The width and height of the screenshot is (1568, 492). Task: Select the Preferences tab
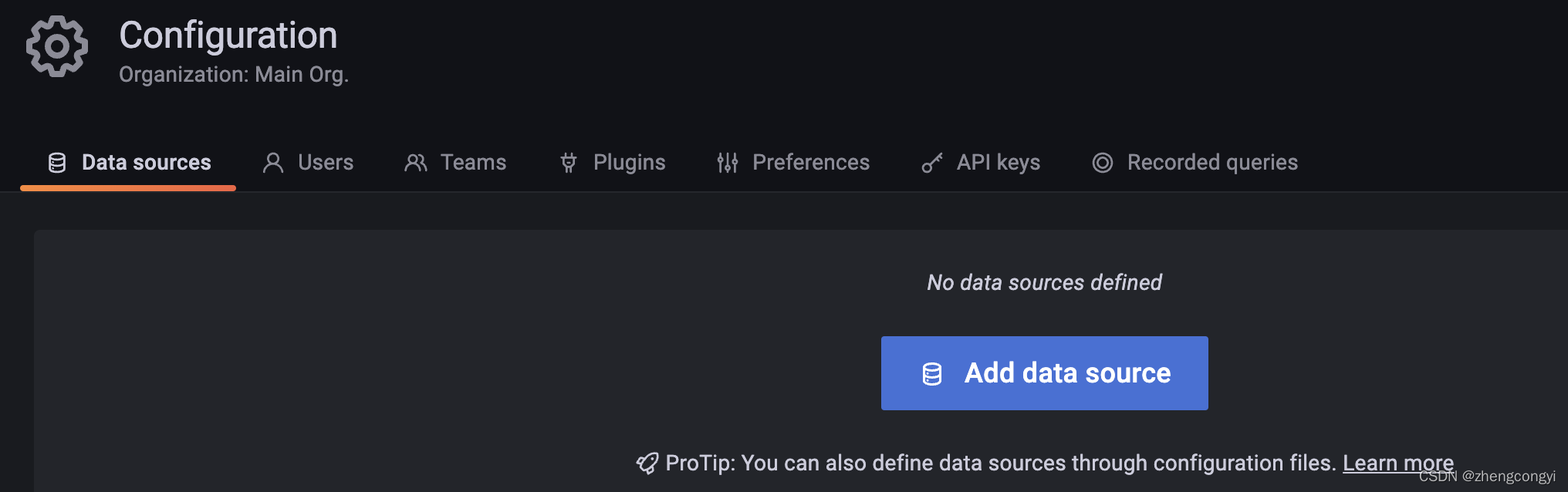click(x=810, y=163)
